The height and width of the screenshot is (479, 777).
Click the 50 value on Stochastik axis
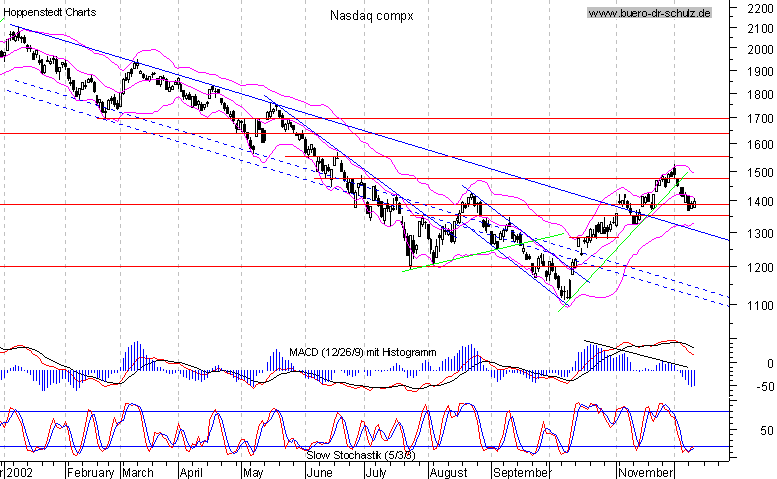767,430
